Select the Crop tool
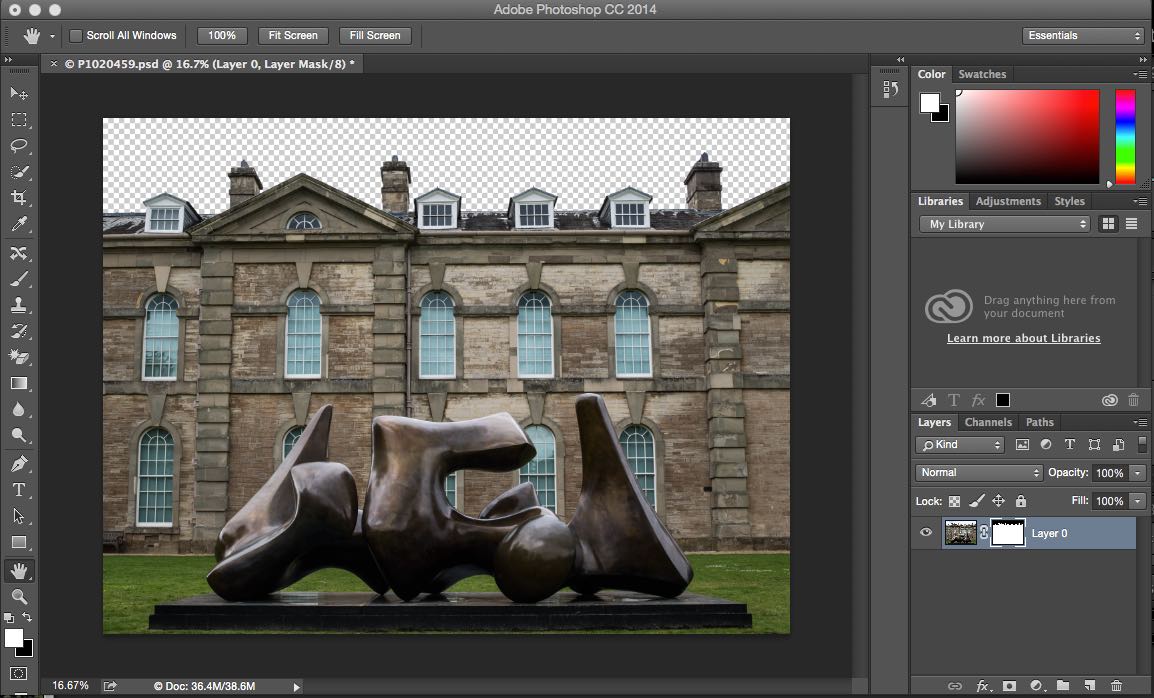Viewport: 1154px width, 698px height. pos(19,198)
